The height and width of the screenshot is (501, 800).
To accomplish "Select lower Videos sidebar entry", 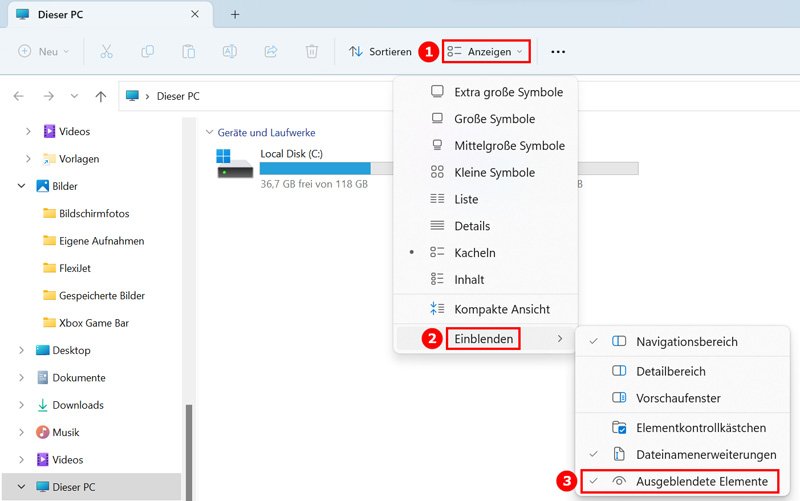I will pyautogui.click(x=60, y=460).
